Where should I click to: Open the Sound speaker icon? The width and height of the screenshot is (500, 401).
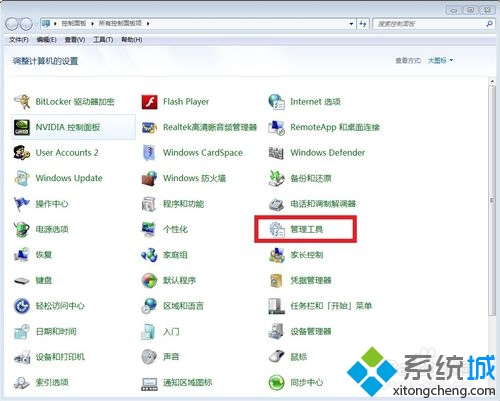click(149, 357)
